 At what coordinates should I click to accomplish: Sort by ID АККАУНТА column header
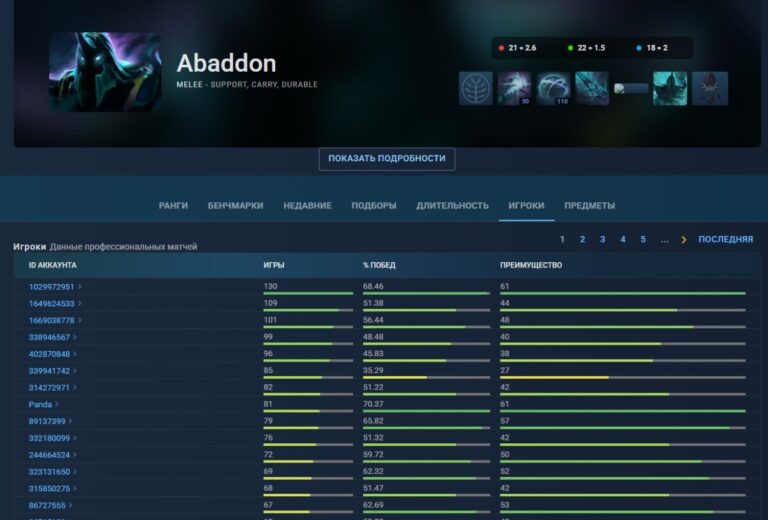[52, 265]
